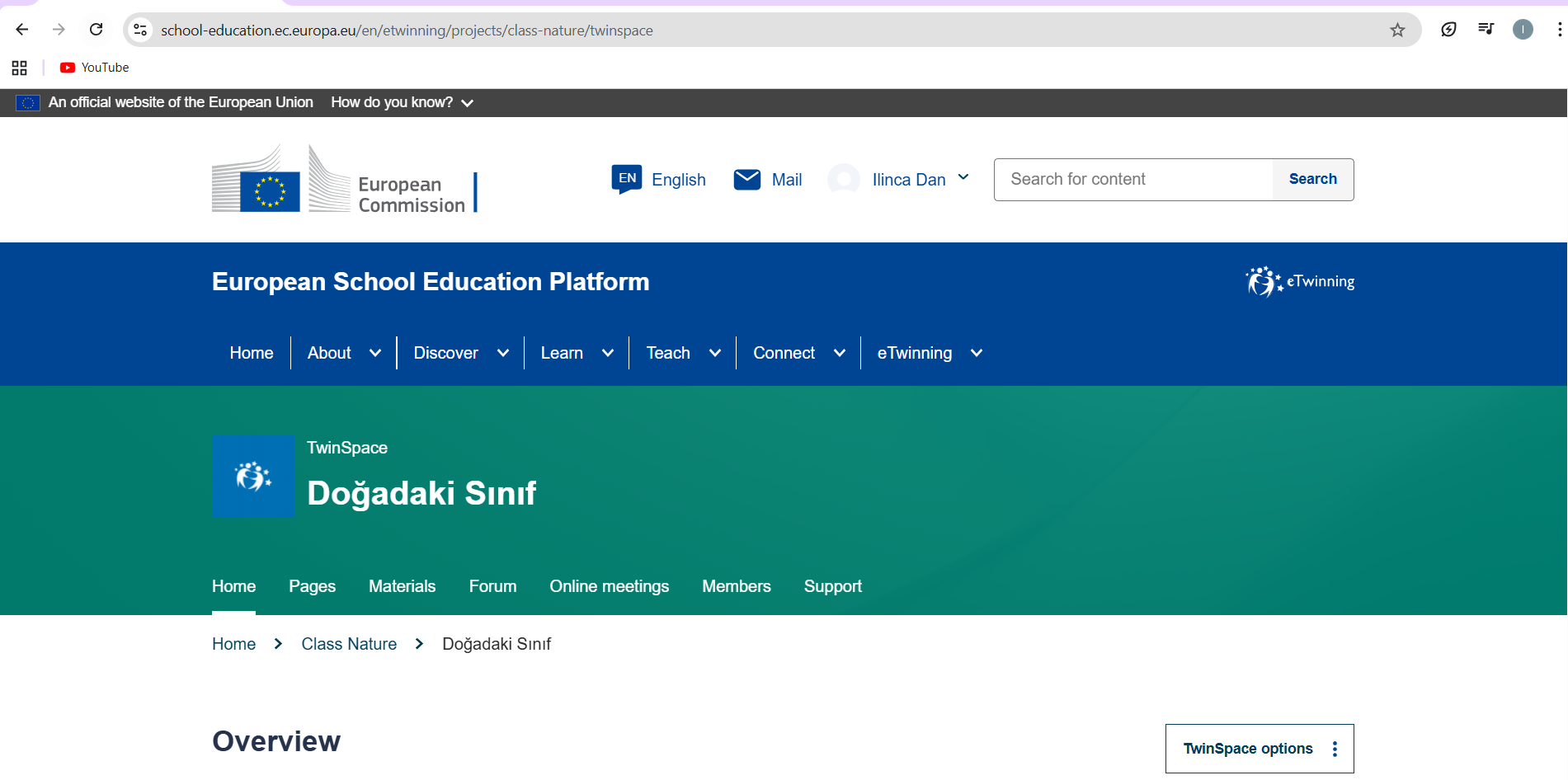Image resolution: width=1568 pixels, height=780 pixels.
Task: Click the European Commission logo
Action: point(344,180)
